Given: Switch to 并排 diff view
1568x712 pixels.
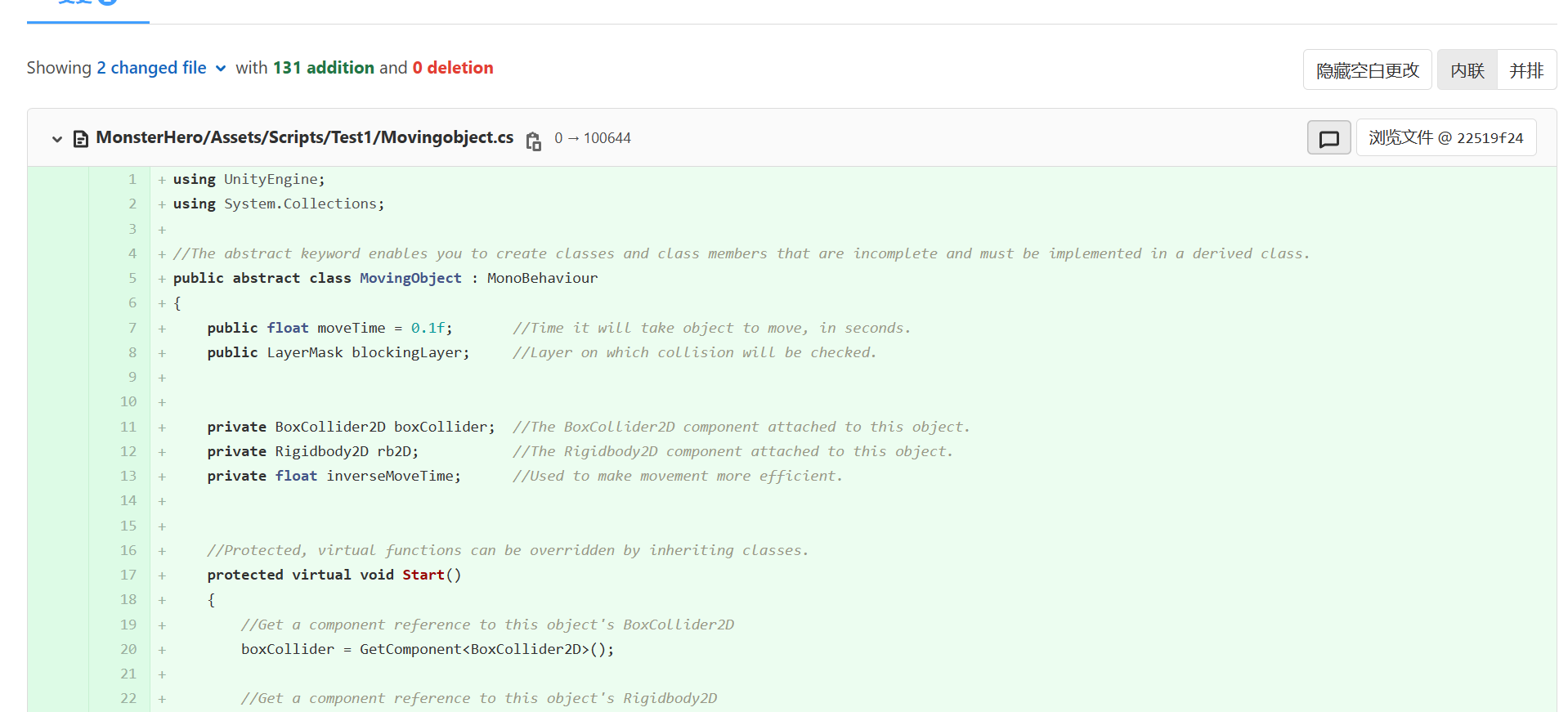Looking at the screenshot, I should [x=1526, y=70].
